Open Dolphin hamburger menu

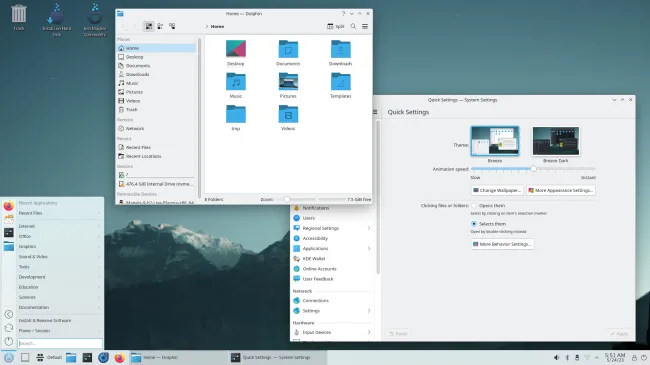click(x=365, y=26)
